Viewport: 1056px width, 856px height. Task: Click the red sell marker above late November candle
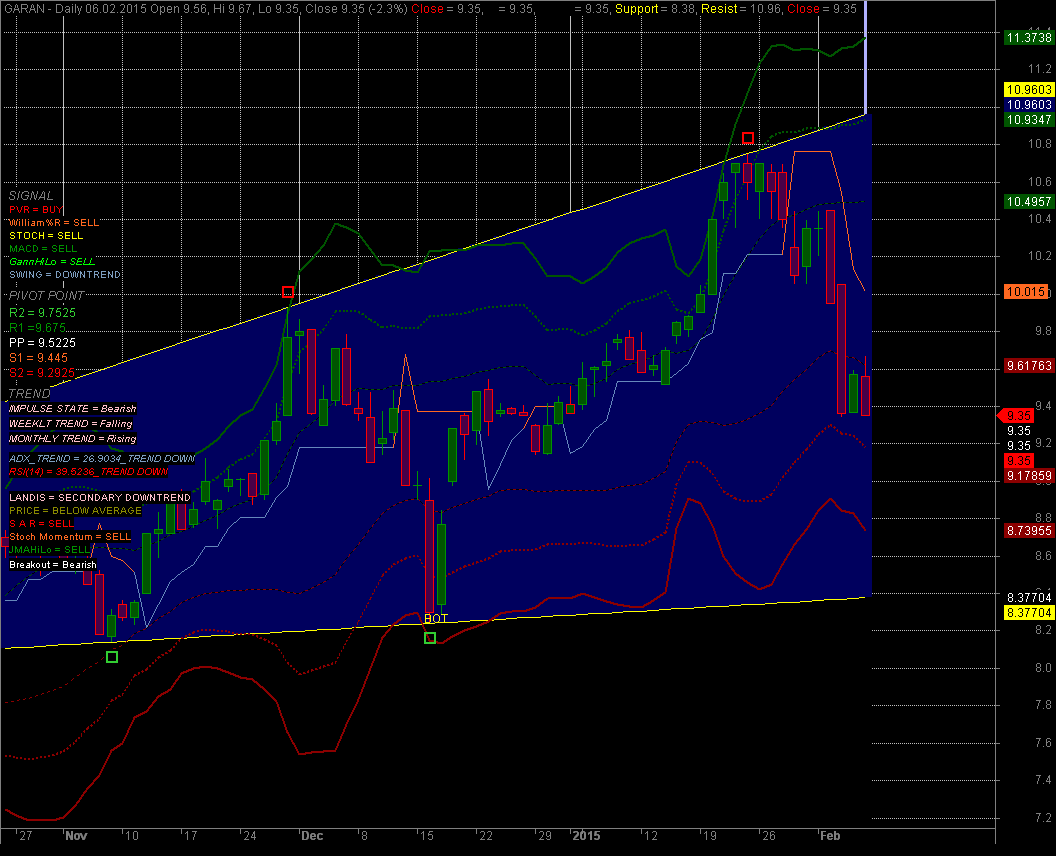[x=288, y=292]
